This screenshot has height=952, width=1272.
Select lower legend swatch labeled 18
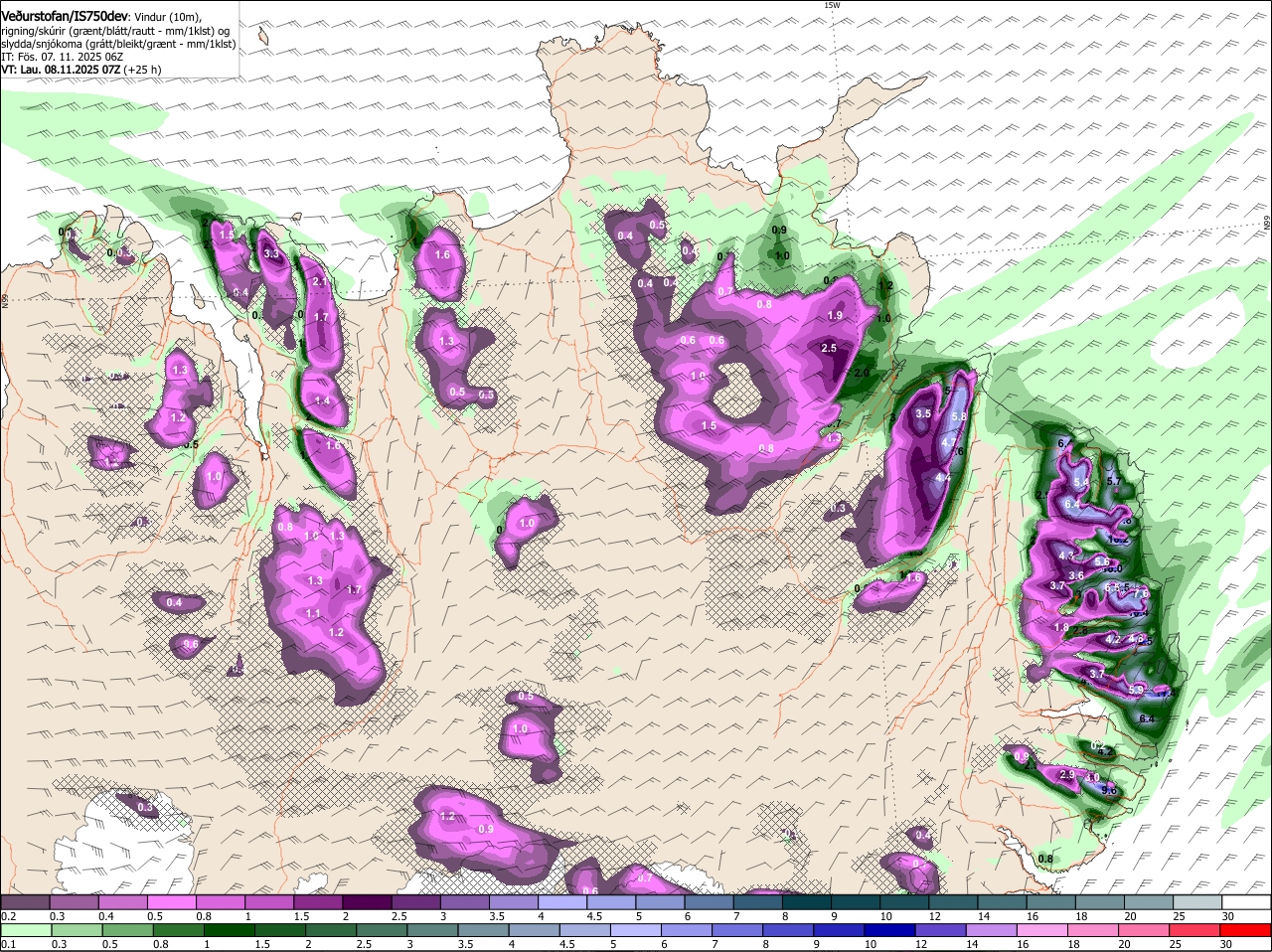point(1100,930)
